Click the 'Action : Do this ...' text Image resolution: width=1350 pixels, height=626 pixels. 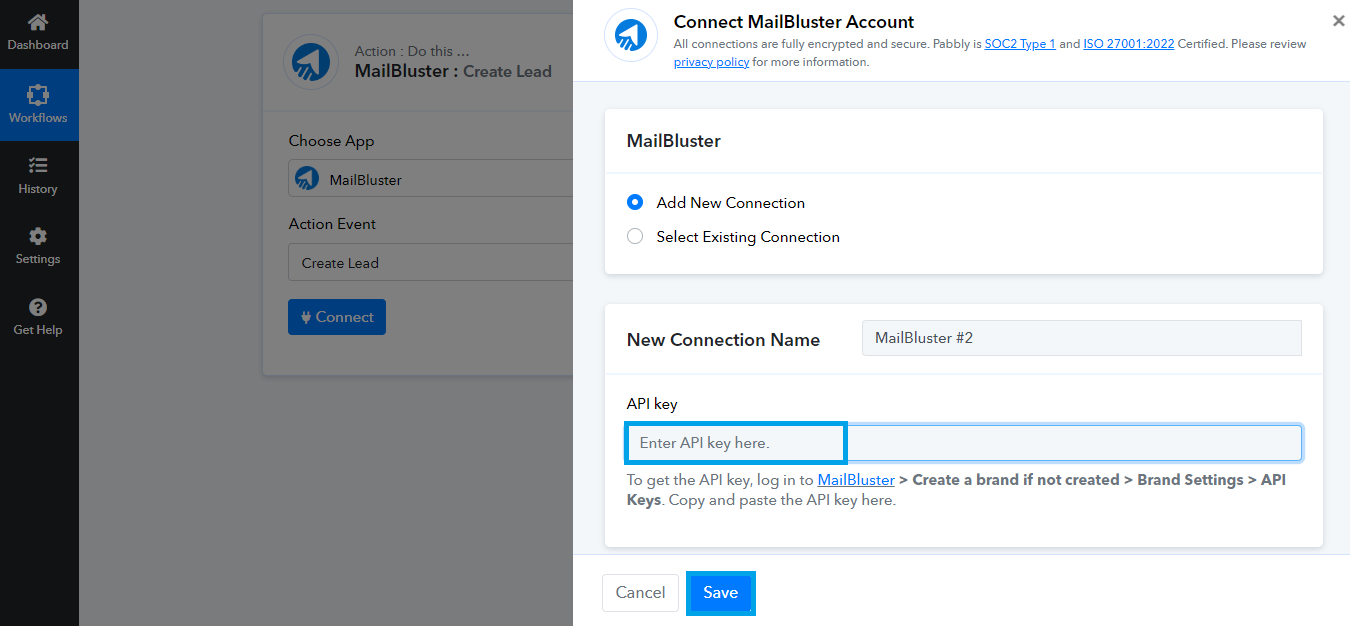(412, 51)
